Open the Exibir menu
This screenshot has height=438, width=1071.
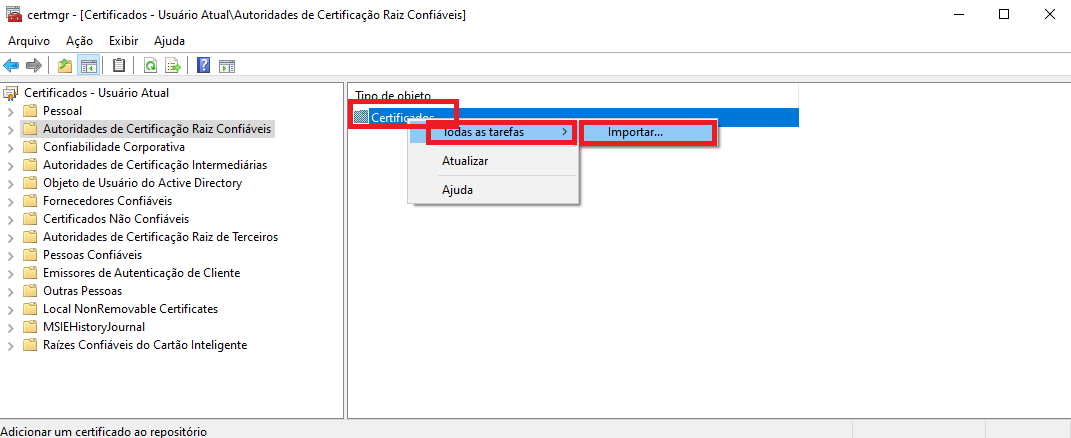[x=123, y=41]
